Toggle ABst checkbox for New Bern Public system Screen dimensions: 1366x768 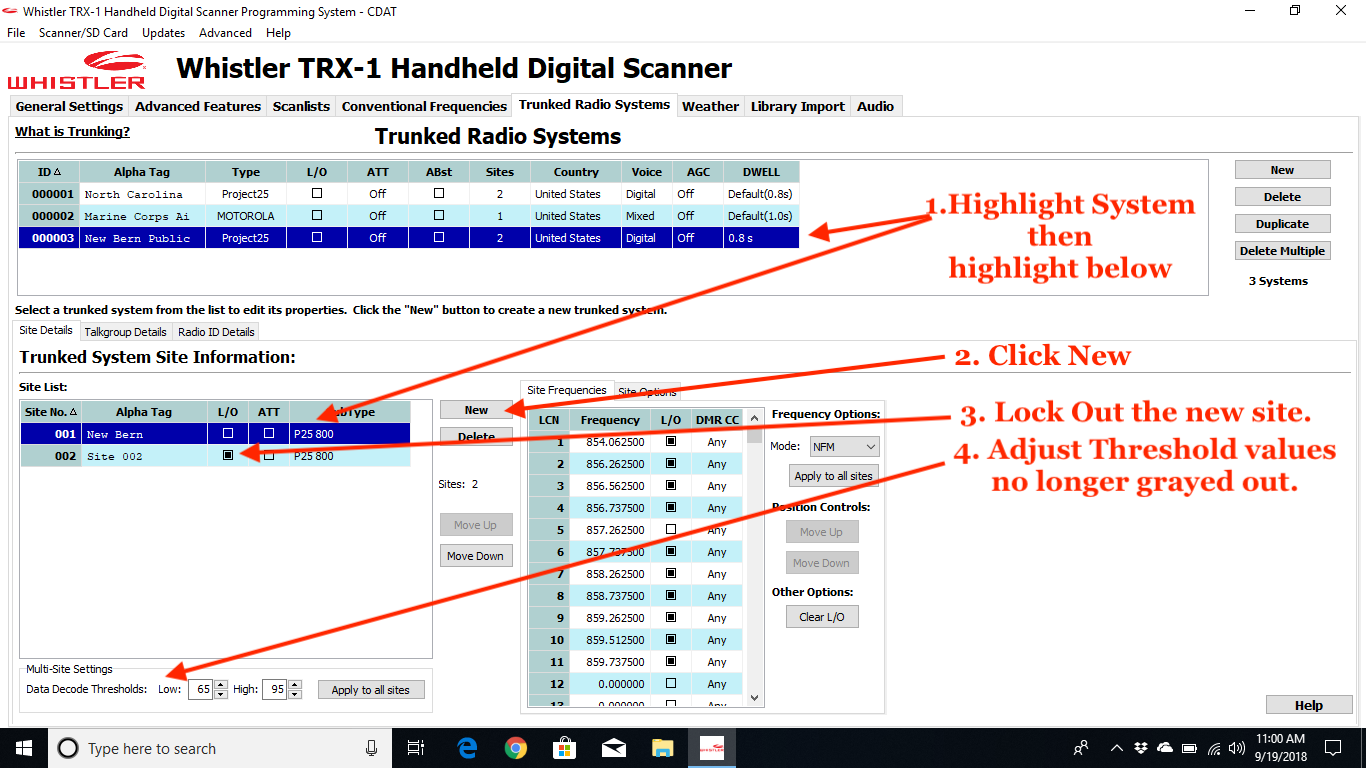[x=439, y=238]
